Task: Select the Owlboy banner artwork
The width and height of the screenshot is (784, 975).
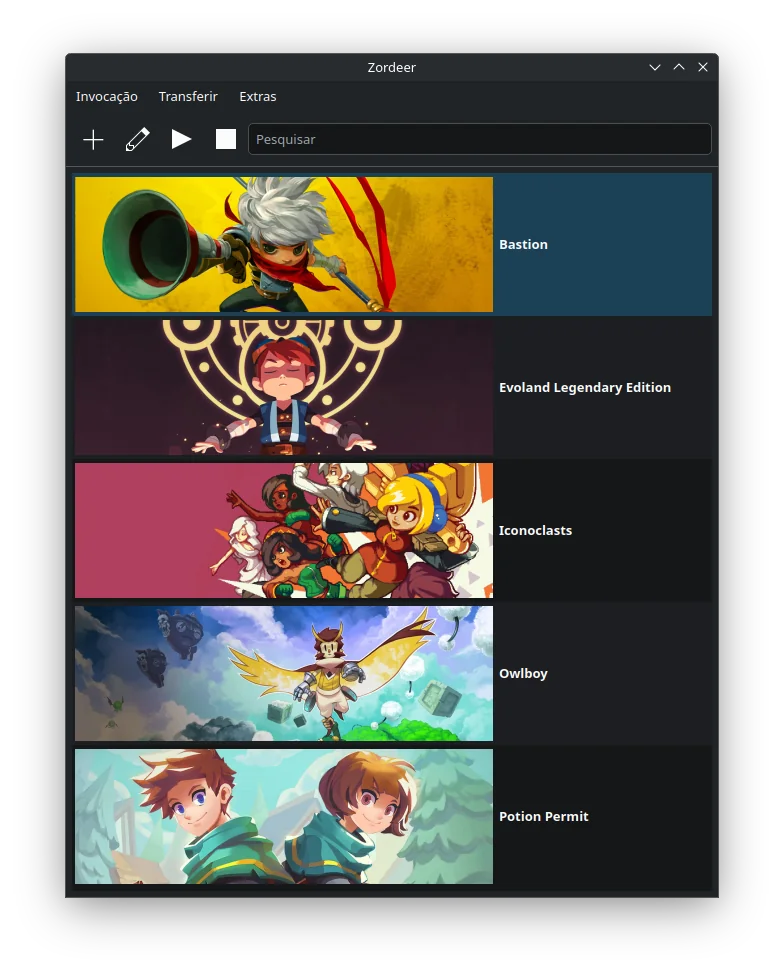Action: tap(284, 674)
